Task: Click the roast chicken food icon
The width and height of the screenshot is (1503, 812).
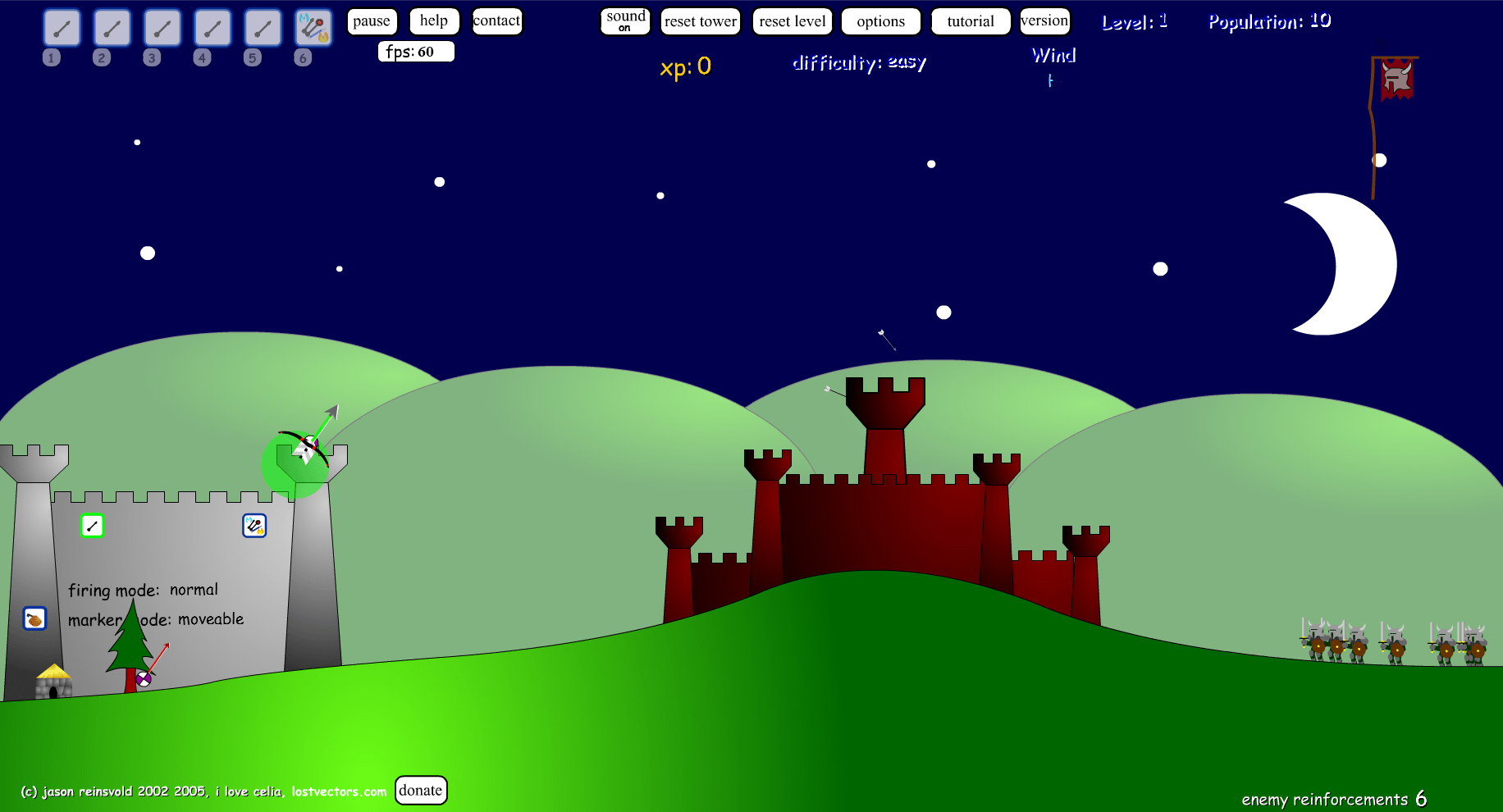Action: [x=34, y=618]
